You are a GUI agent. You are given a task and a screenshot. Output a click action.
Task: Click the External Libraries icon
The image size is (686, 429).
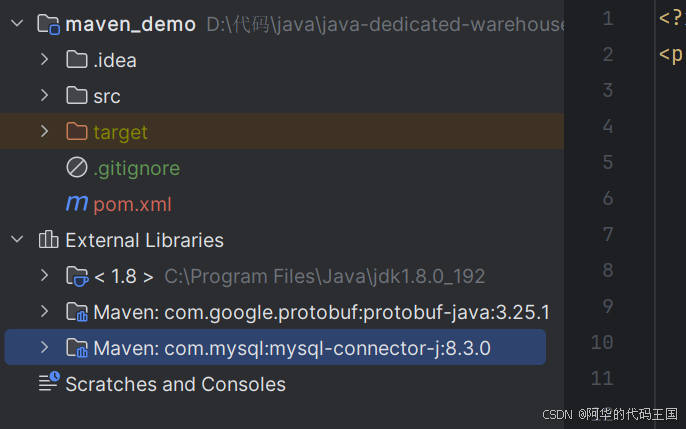tap(49, 240)
